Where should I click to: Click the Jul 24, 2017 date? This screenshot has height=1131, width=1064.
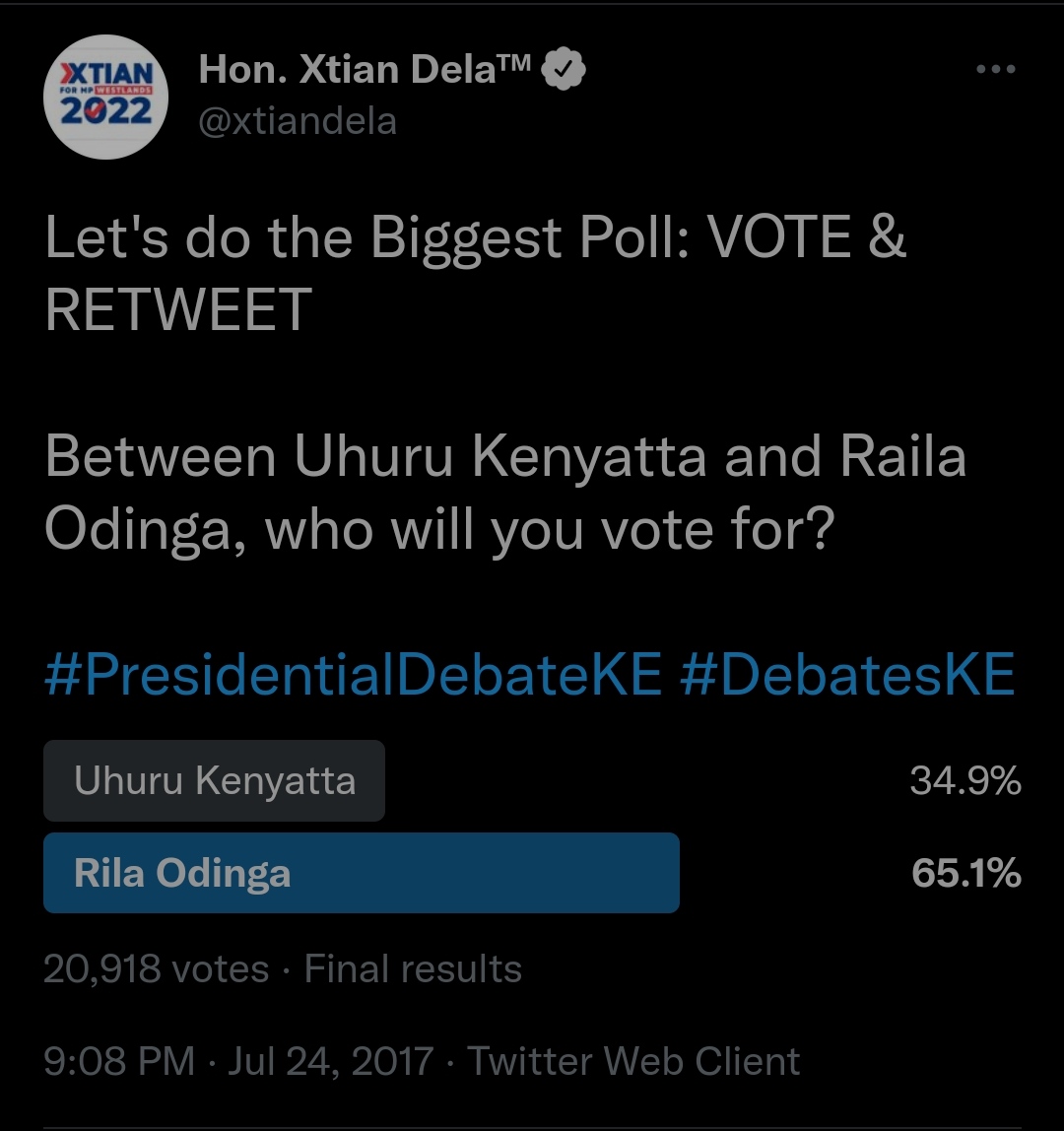pos(331,1061)
